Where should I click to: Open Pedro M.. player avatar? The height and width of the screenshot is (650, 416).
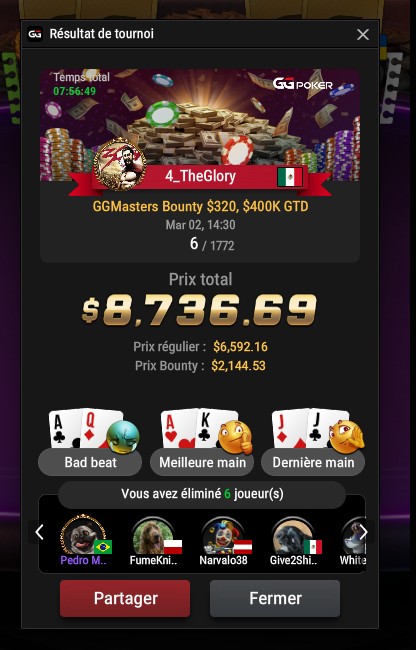tap(83, 535)
